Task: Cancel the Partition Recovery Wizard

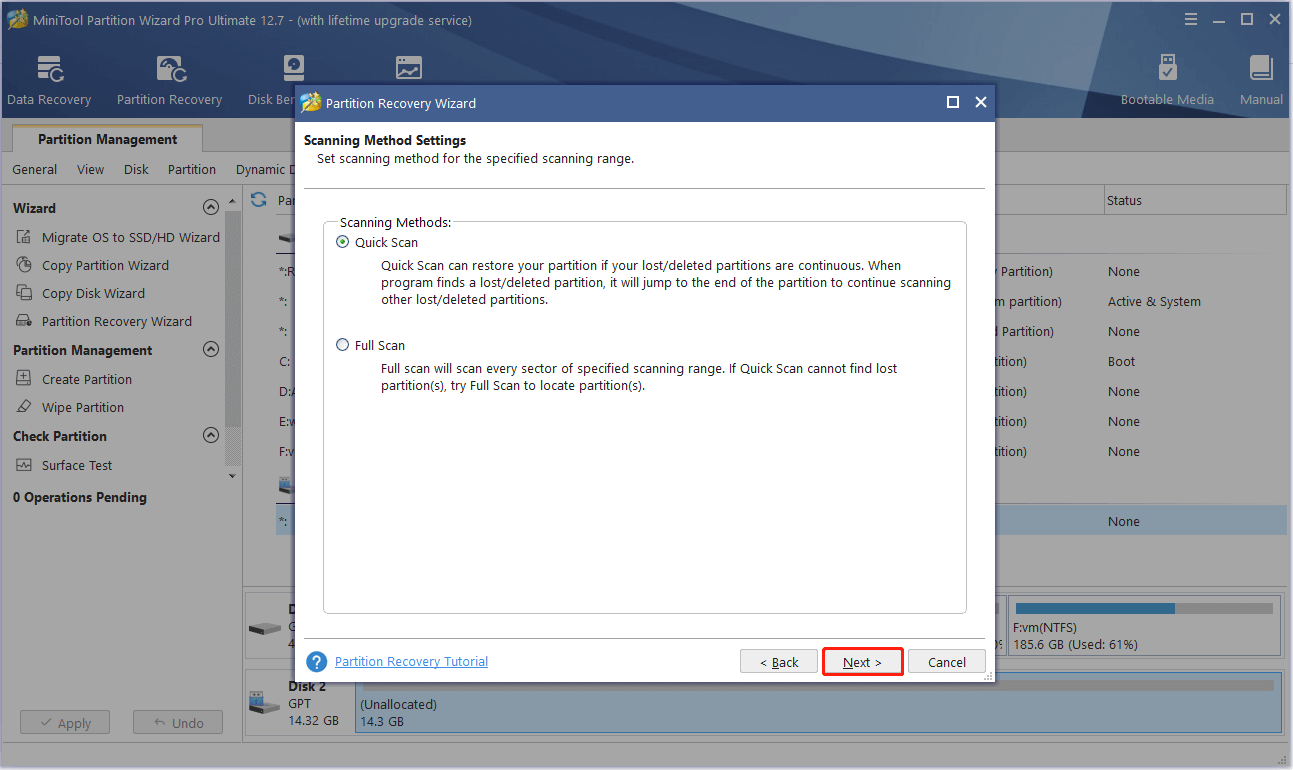Action: (946, 662)
